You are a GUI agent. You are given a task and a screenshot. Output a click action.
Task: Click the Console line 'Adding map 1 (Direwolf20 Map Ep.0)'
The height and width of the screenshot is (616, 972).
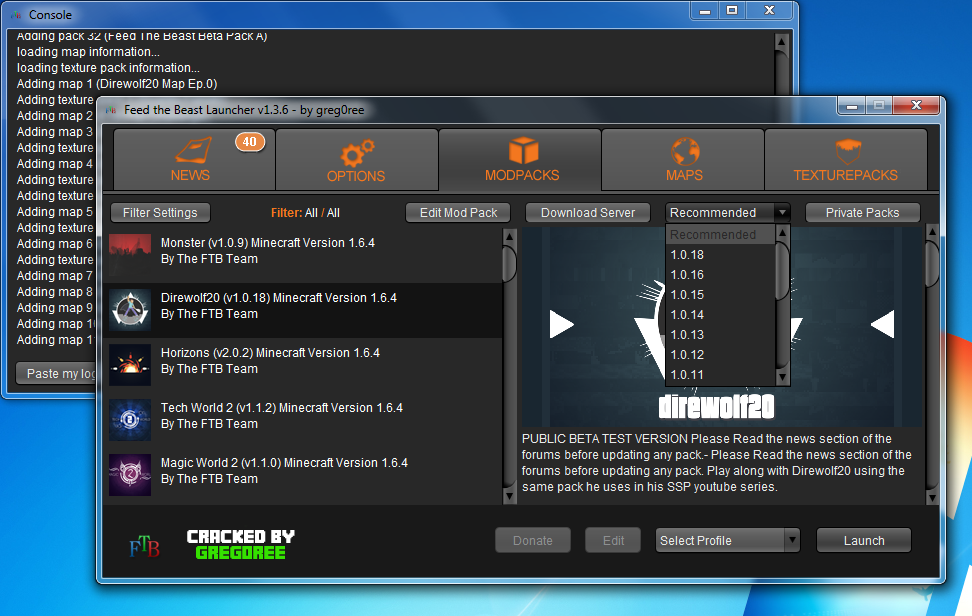pos(117,84)
